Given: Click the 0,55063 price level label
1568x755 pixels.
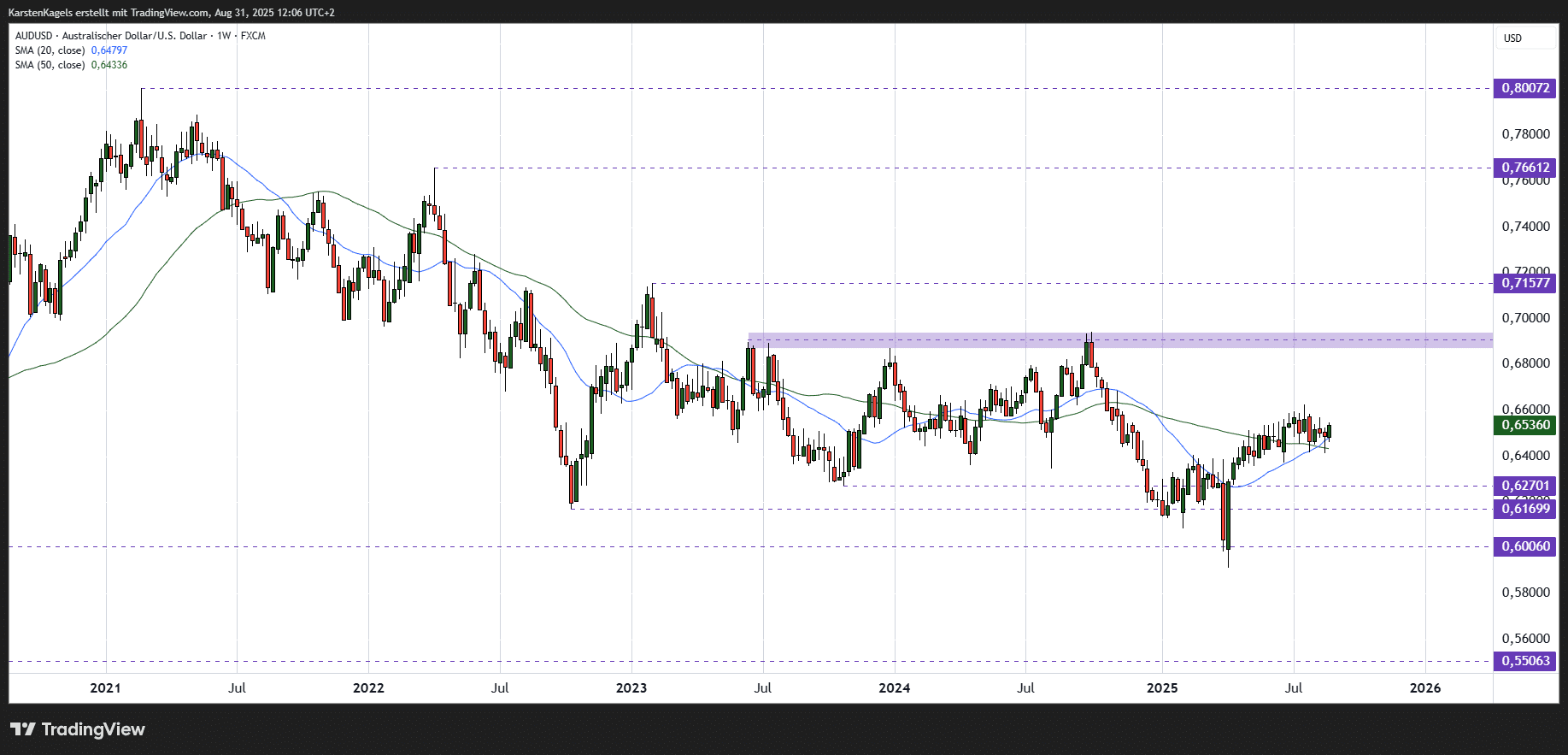Looking at the screenshot, I should pos(1524,661).
